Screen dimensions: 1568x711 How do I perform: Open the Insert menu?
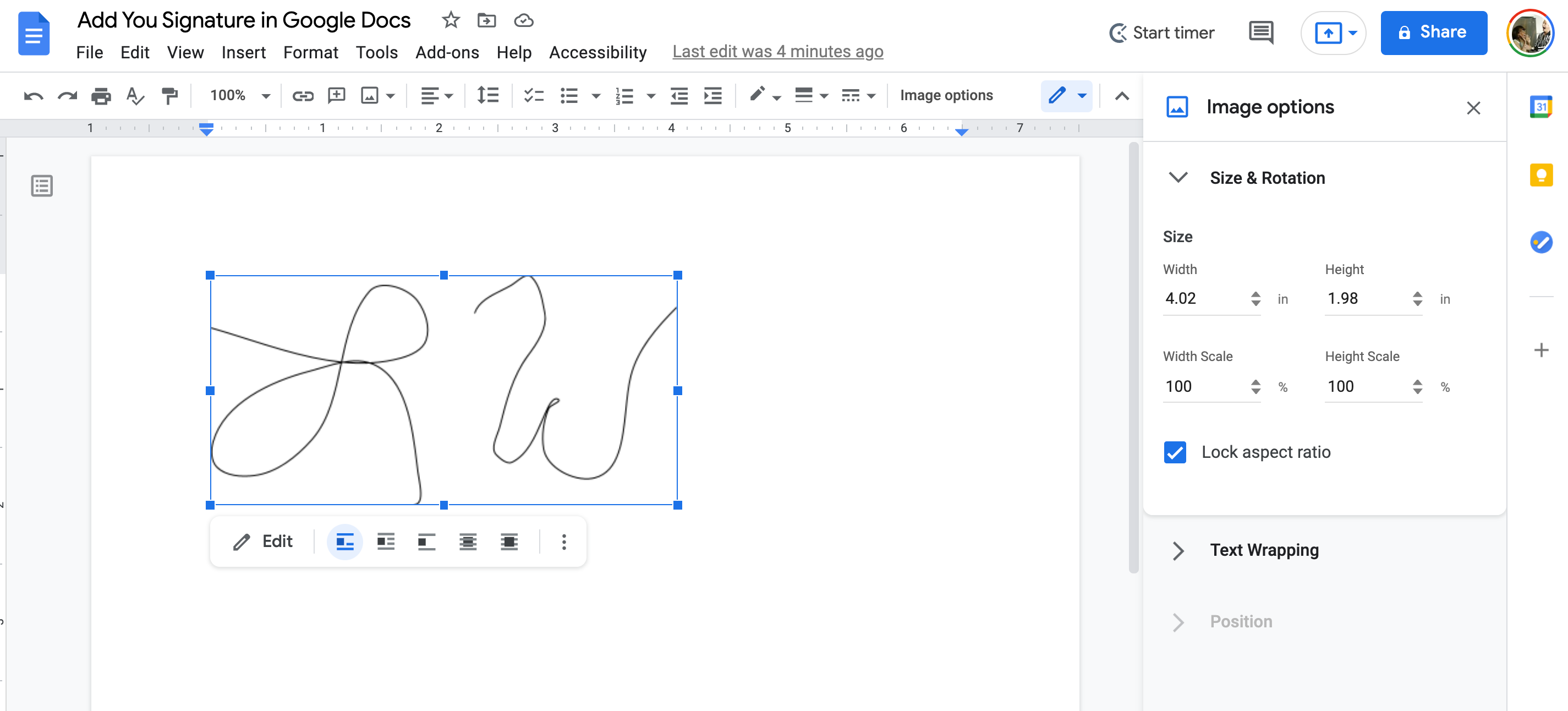click(244, 51)
